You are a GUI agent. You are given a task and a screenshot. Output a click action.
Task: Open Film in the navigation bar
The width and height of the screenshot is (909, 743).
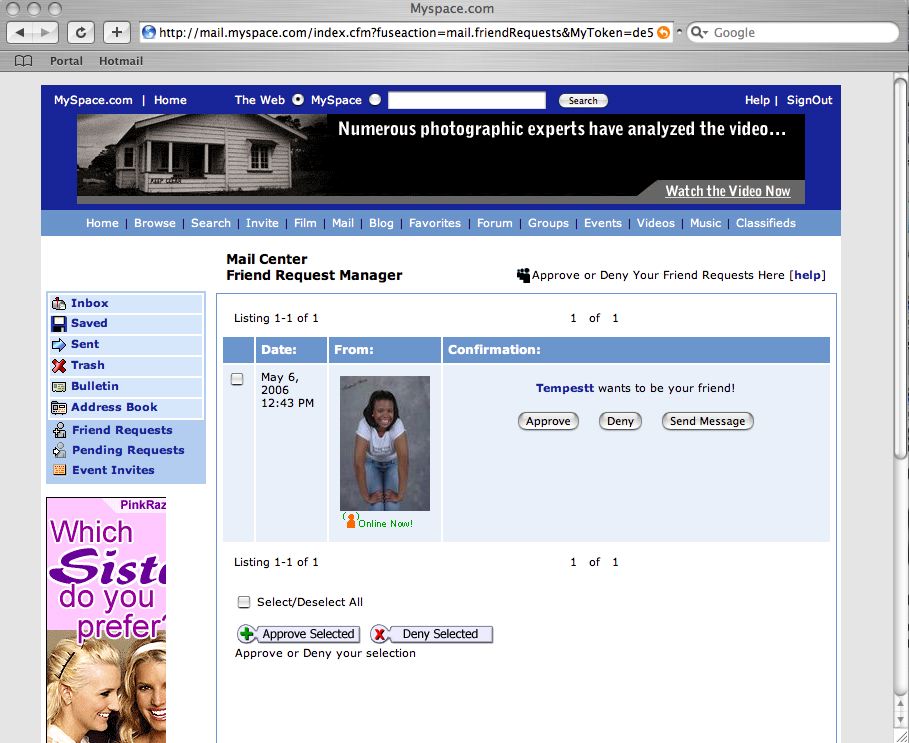click(x=305, y=223)
